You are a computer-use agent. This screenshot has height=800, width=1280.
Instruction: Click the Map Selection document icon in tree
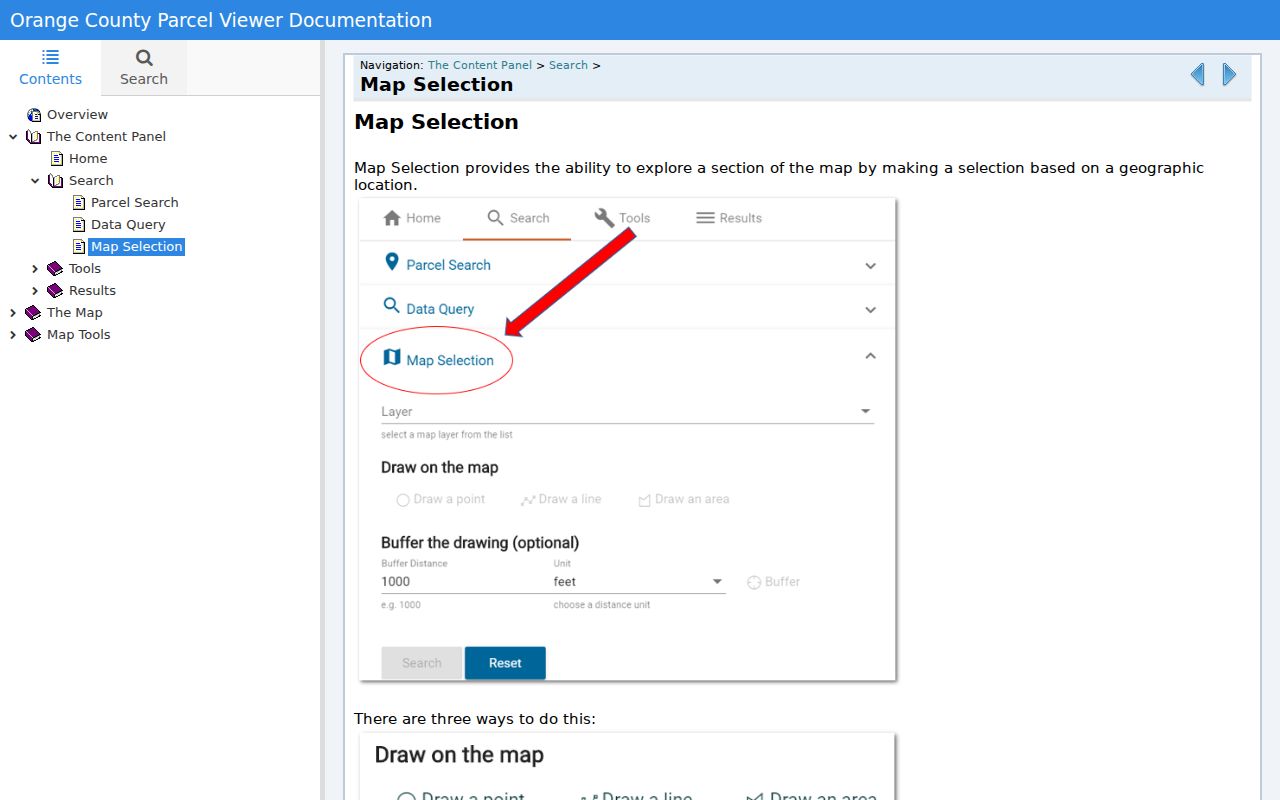[79, 246]
